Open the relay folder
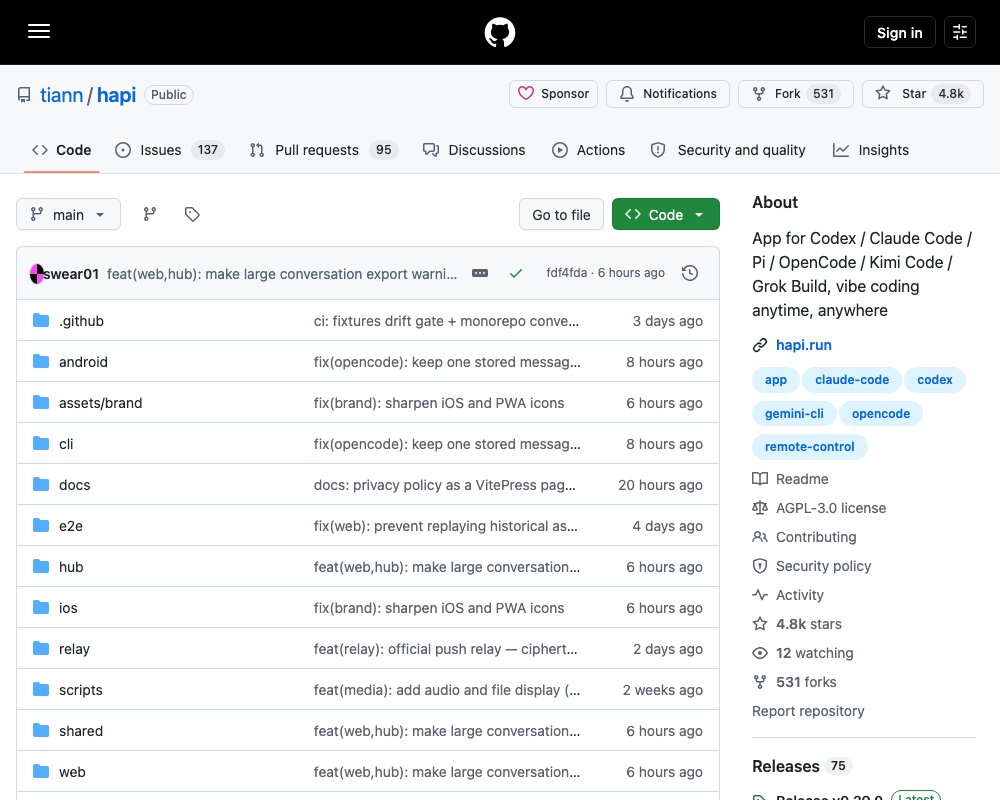This screenshot has height=800, width=1000. coord(74,649)
